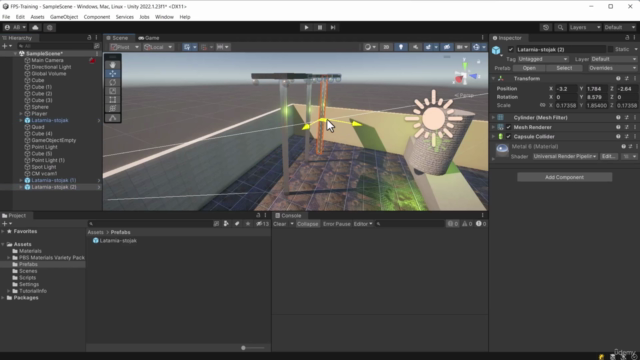This screenshot has height=360, width=640.
Task: Open the global Search icon
Action: pos(560,27)
